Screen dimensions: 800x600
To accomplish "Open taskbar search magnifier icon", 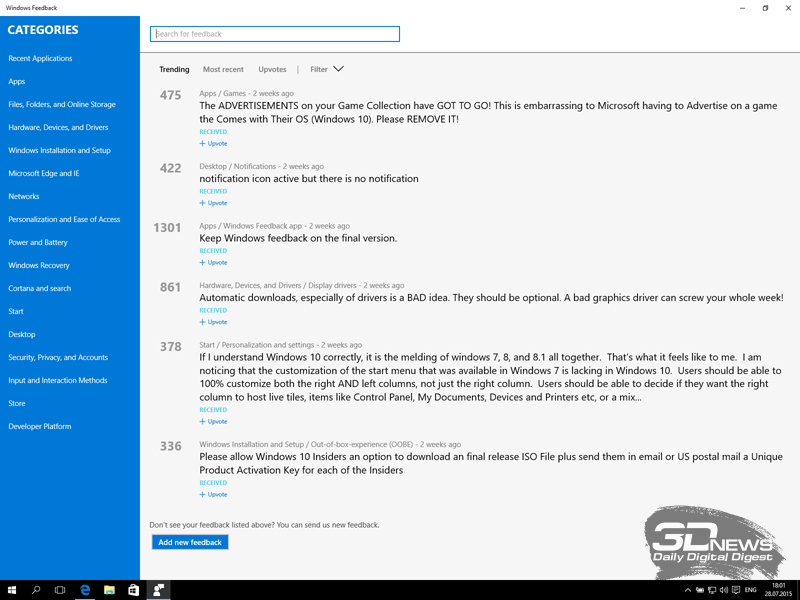I will coord(36,590).
